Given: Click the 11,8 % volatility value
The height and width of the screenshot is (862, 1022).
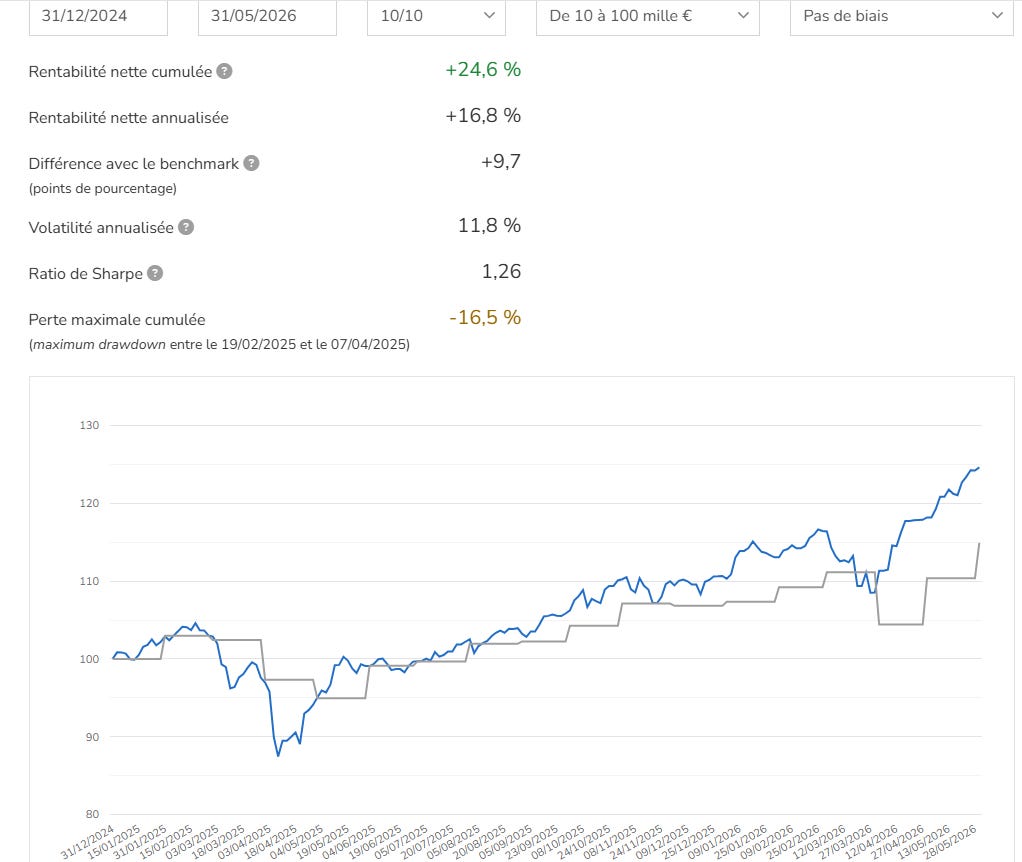Looking at the screenshot, I should pos(489,226).
